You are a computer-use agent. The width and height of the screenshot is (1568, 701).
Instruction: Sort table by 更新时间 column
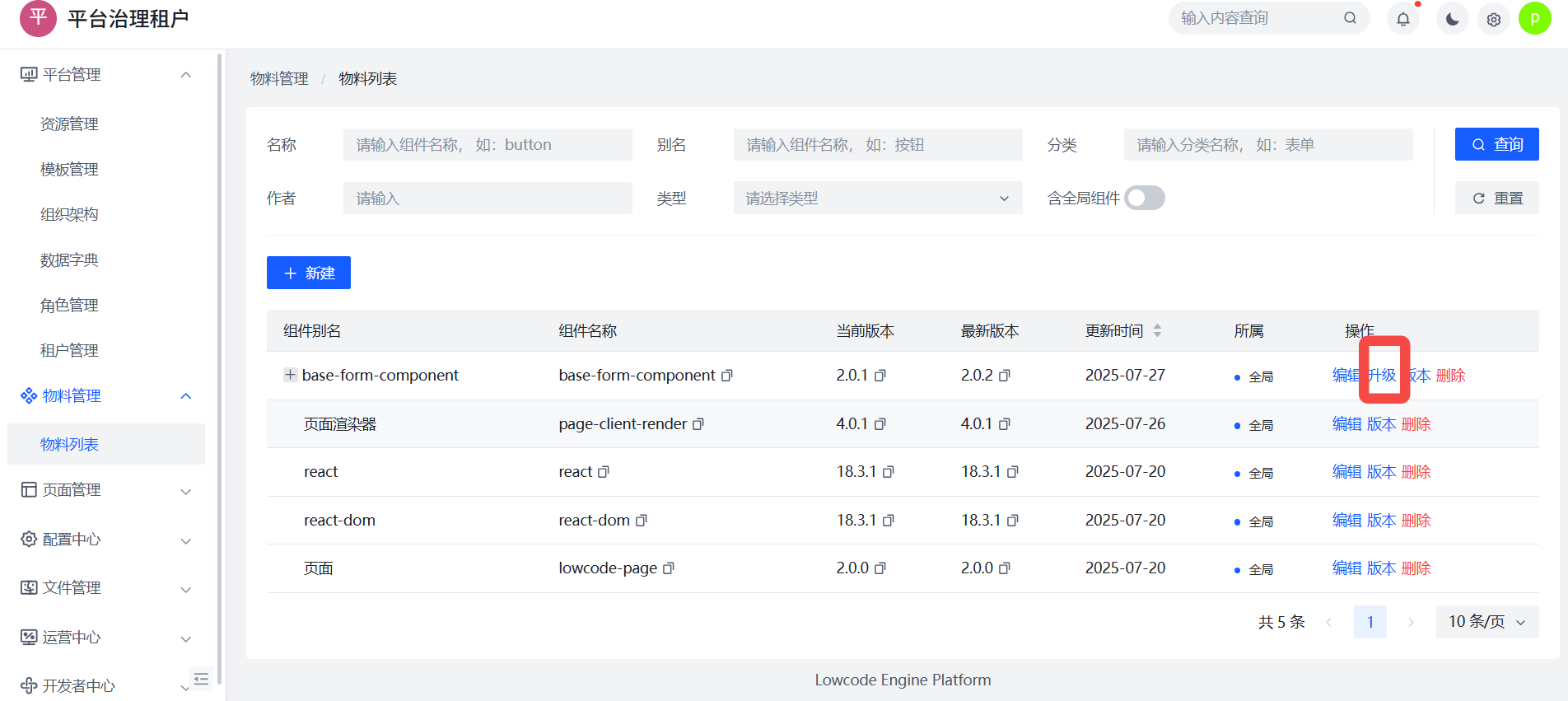[x=1157, y=330]
